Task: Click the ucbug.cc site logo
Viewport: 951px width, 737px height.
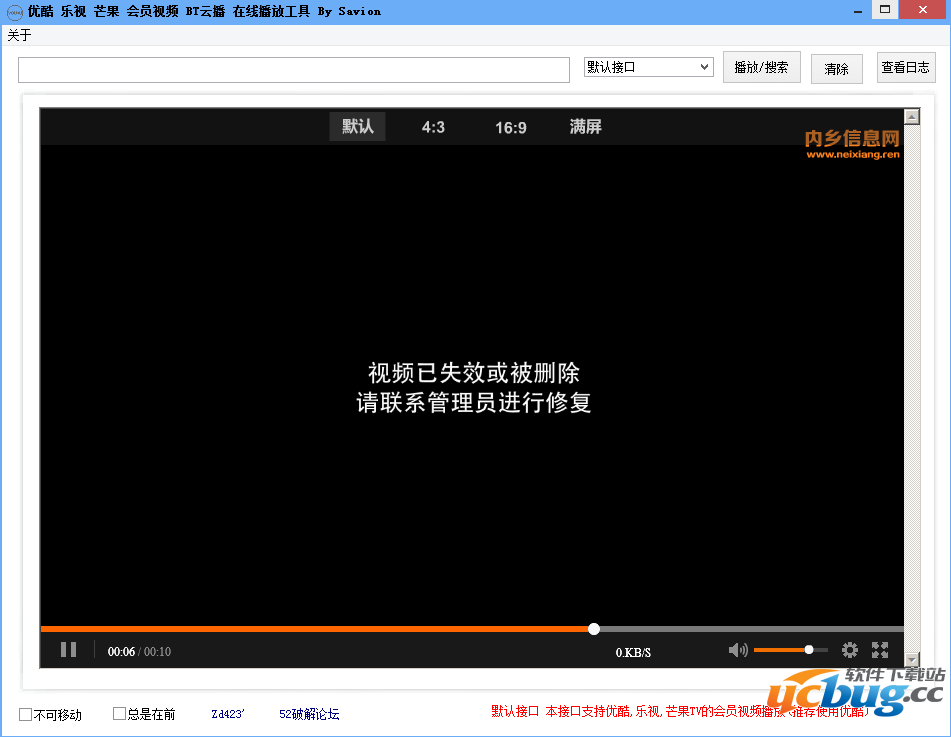Action: pyautogui.click(x=851, y=703)
